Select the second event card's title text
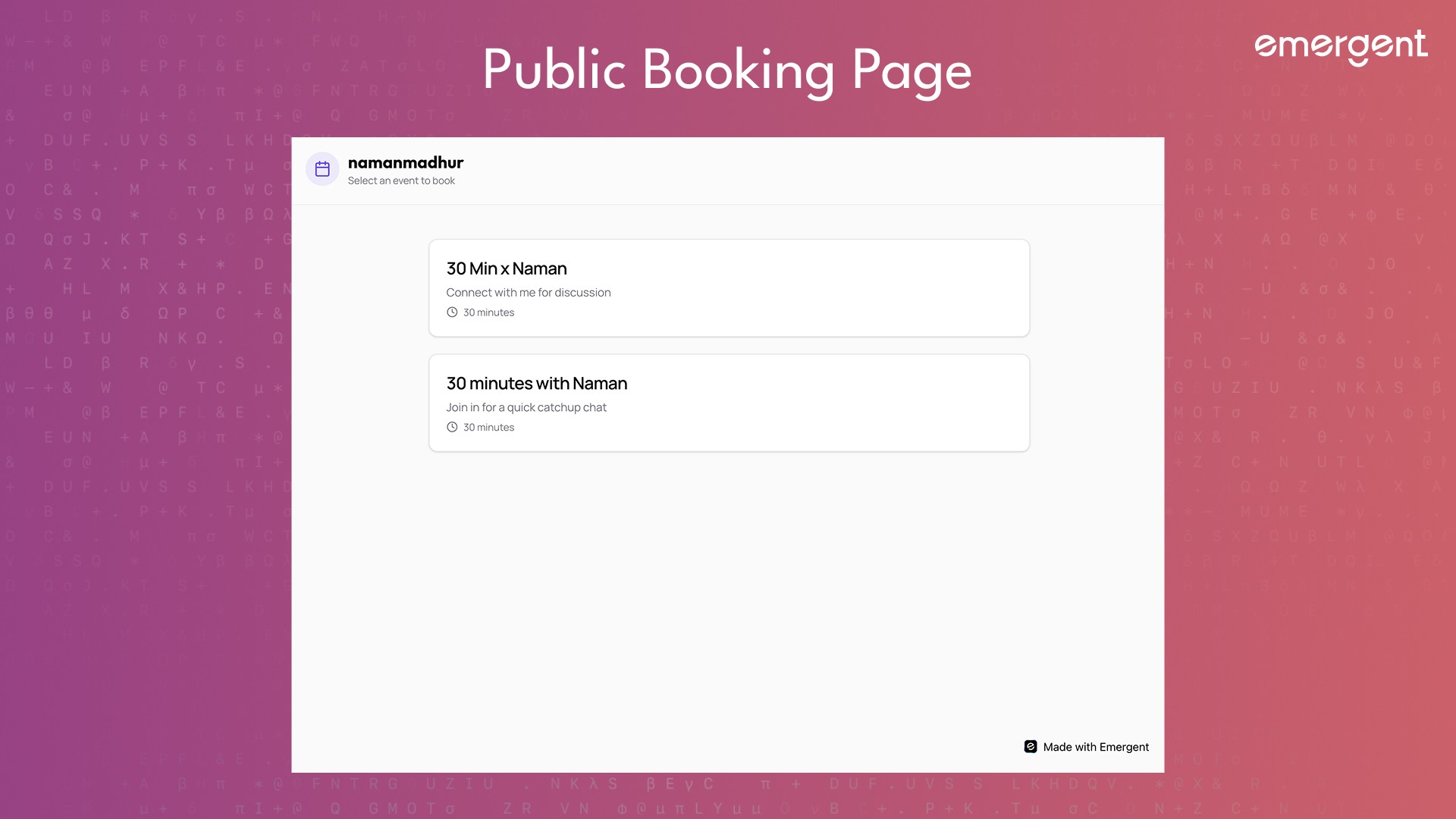1456x819 pixels. point(536,384)
